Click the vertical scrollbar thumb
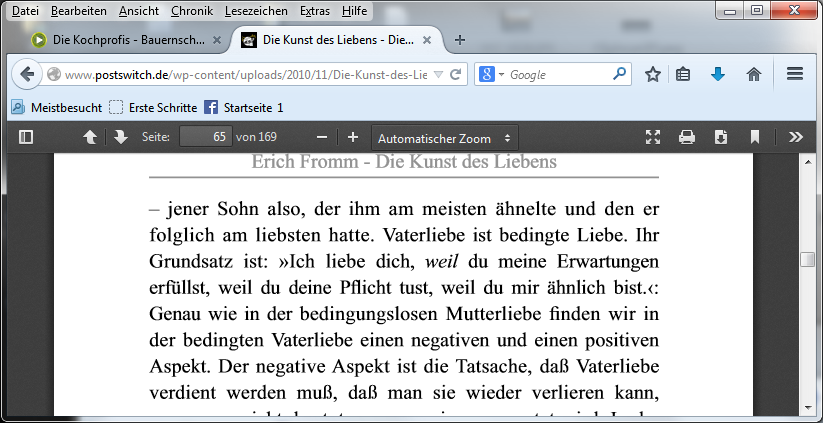Image resolution: width=823 pixels, height=423 pixels. [x=808, y=260]
